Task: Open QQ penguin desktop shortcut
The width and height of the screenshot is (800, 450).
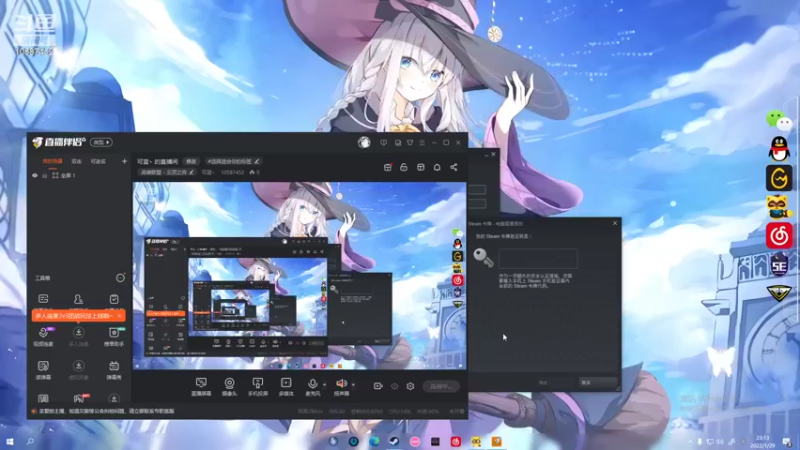Action: coord(779,149)
